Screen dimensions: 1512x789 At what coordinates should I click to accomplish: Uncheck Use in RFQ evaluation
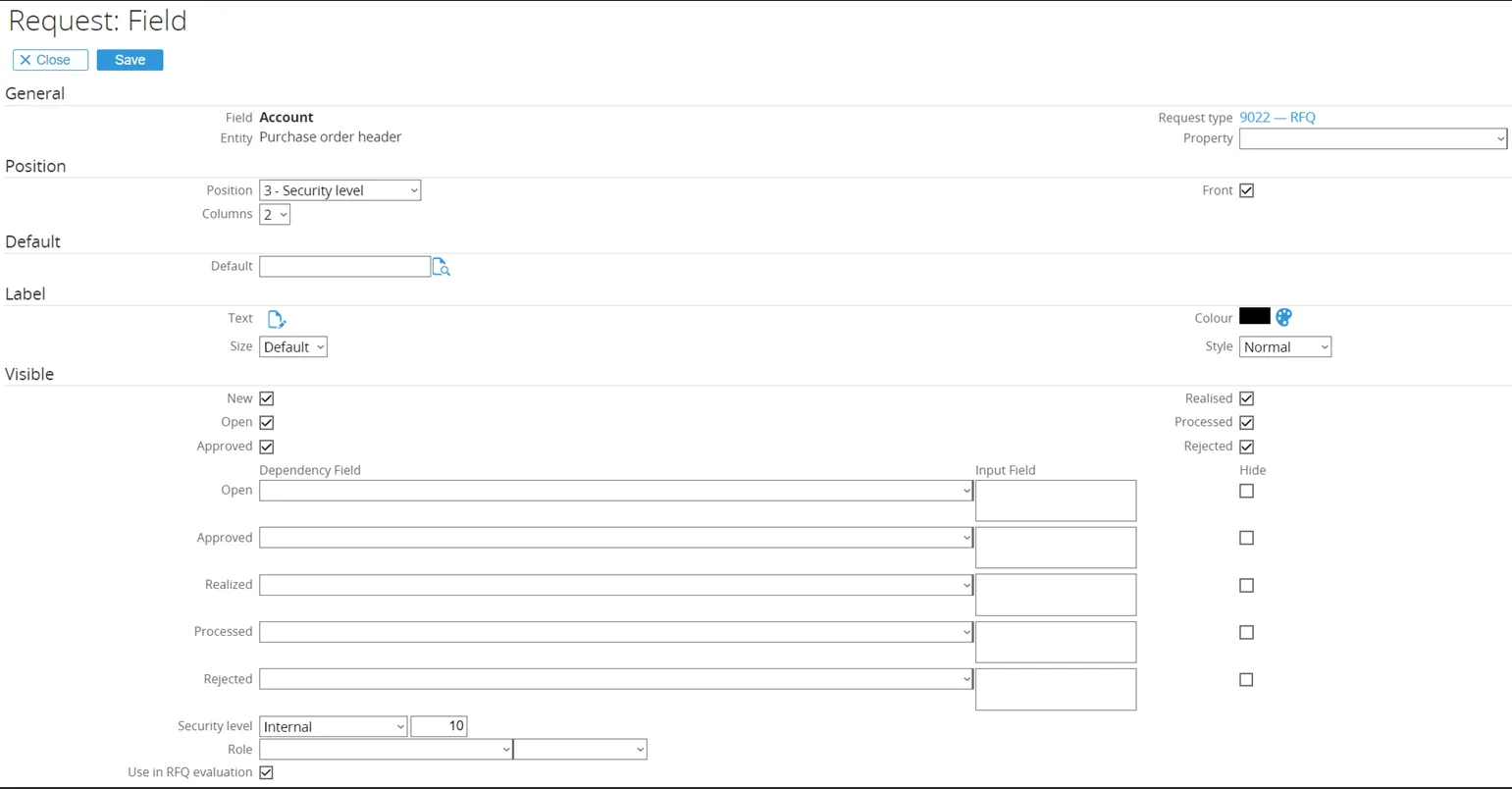(267, 772)
